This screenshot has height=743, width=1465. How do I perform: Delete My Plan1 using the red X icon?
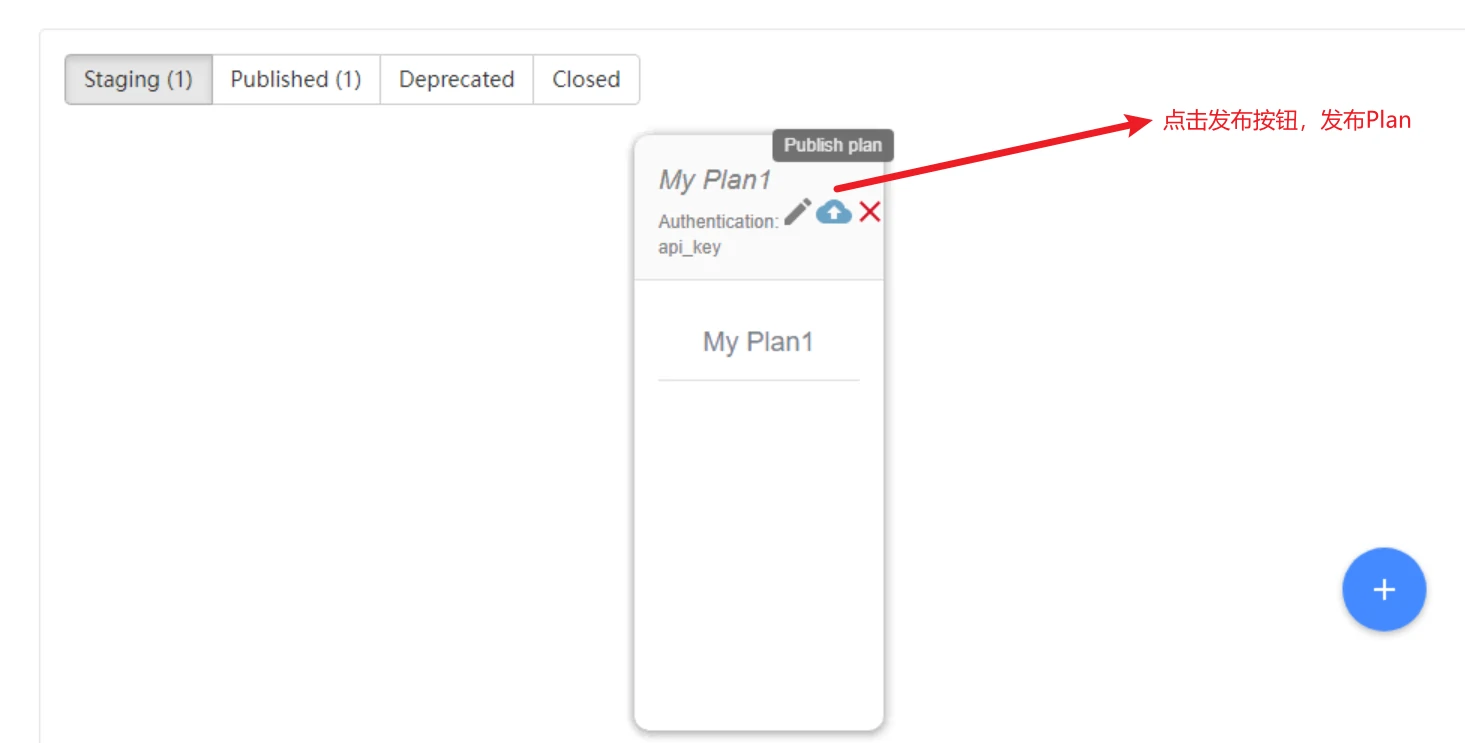870,212
